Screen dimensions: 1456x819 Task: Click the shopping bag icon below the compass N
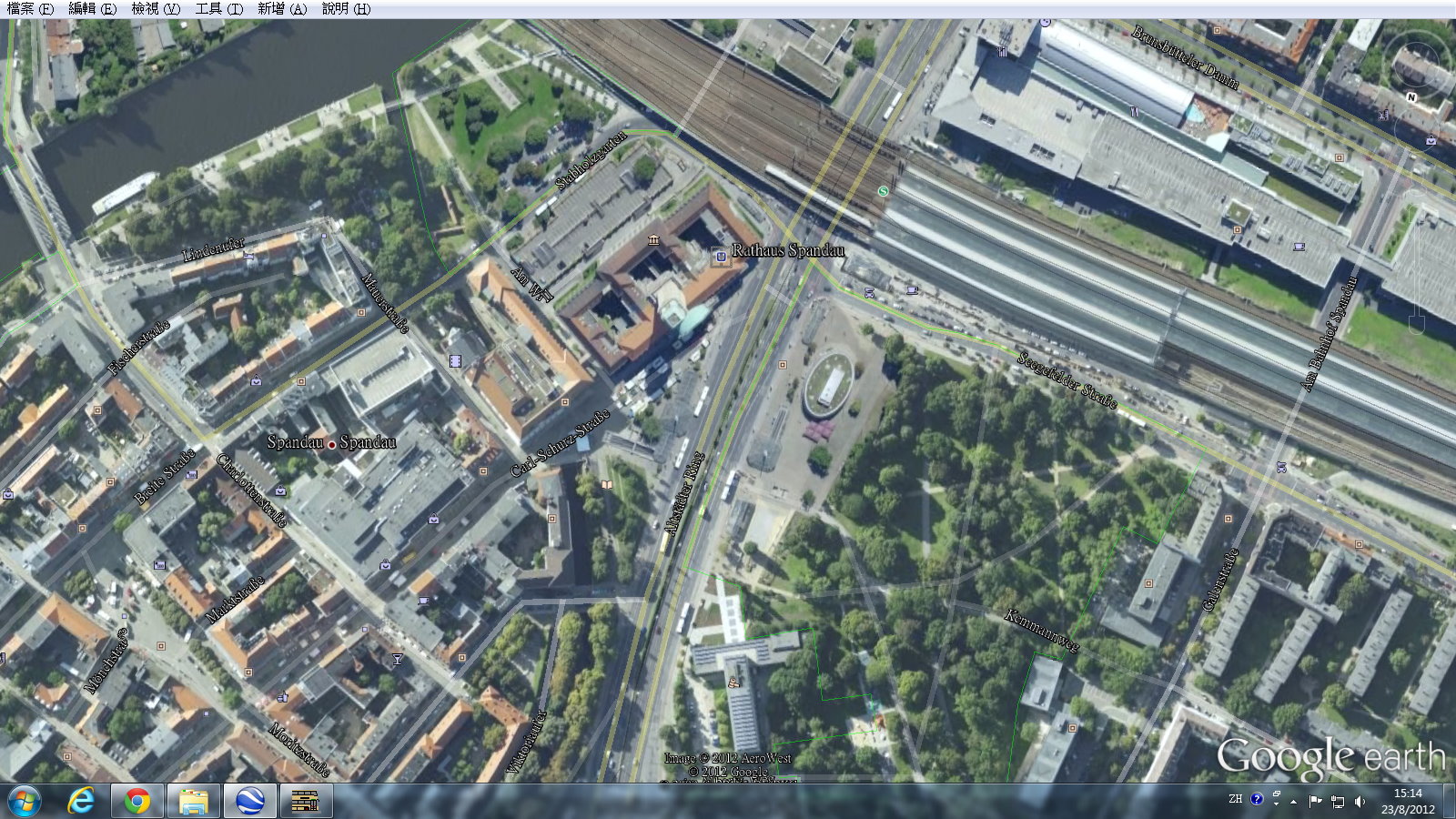point(1431,141)
